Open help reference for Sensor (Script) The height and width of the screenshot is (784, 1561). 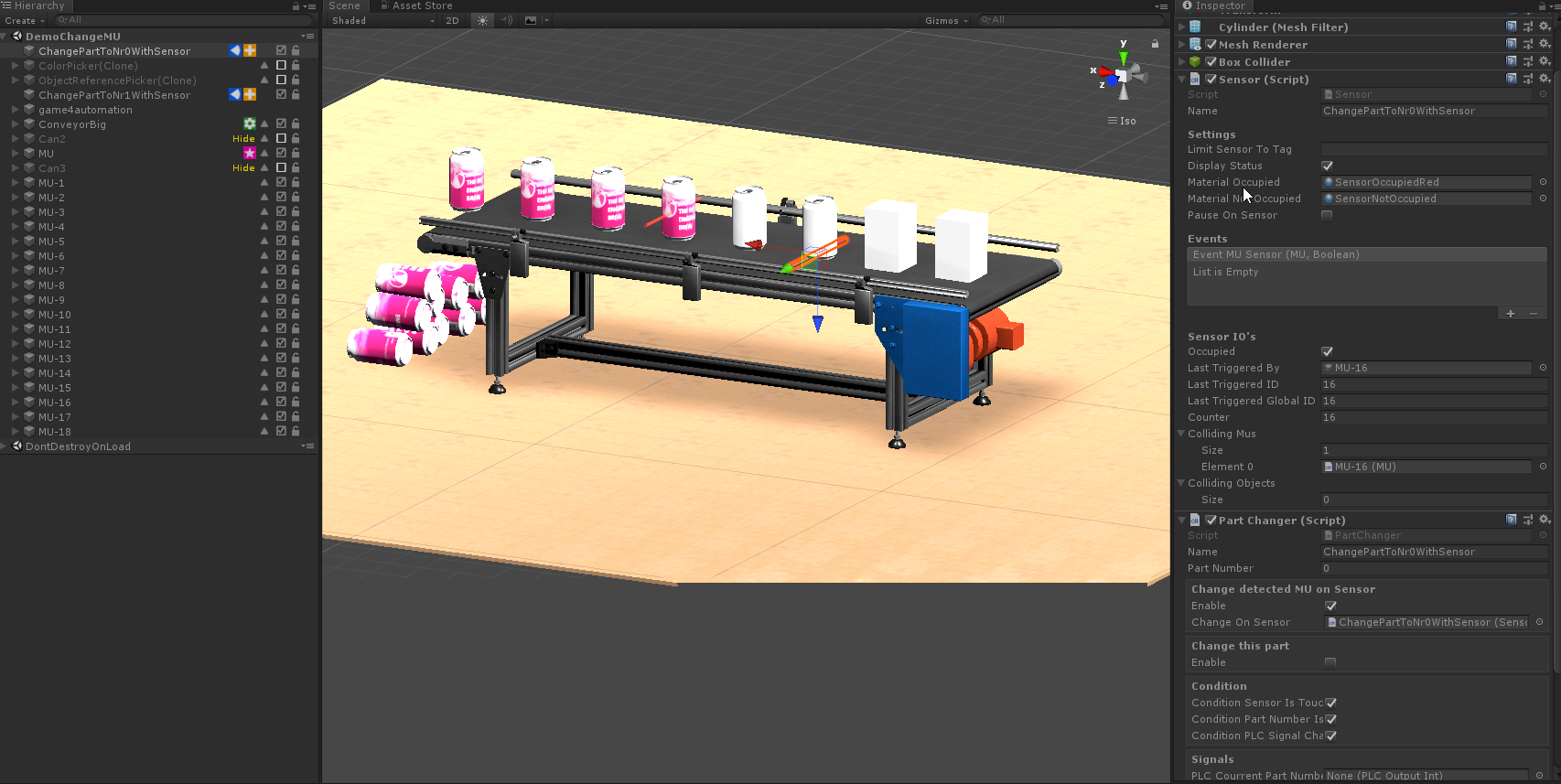[x=1512, y=80]
